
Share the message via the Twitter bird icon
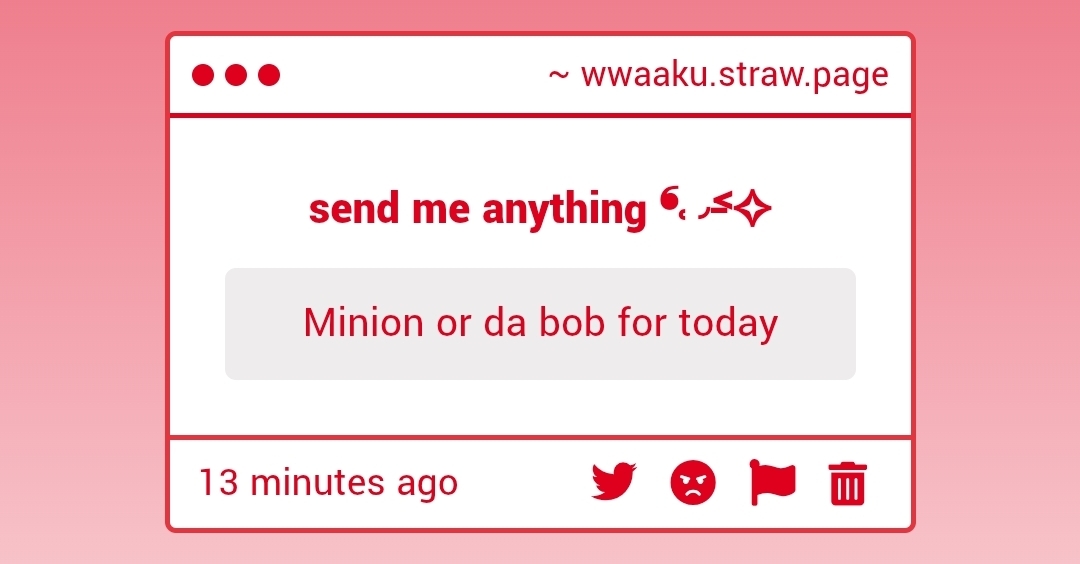pyautogui.click(x=613, y=483)
